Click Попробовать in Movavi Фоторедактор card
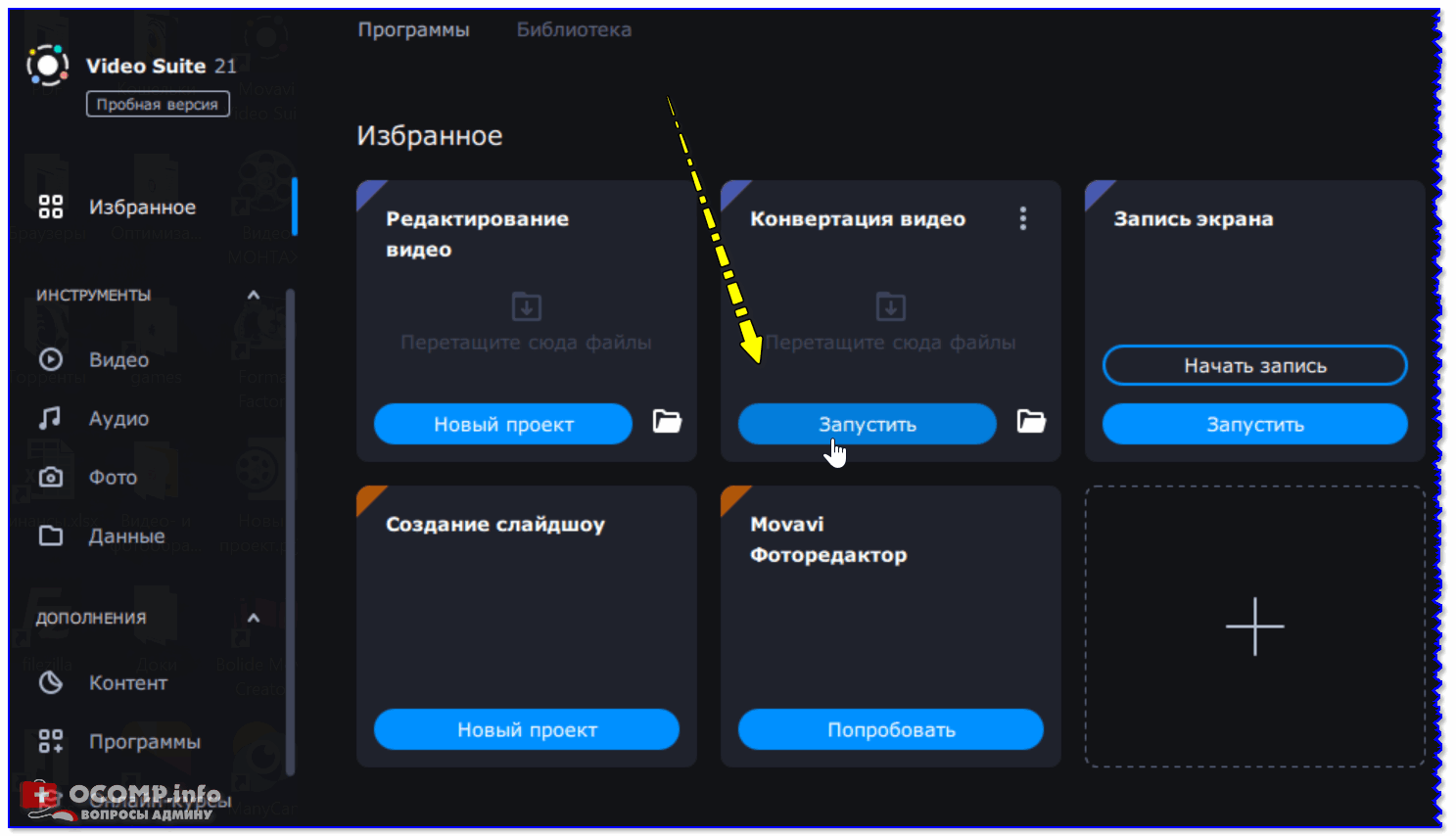Screen dimensions: 1456x836 point(891,729)
